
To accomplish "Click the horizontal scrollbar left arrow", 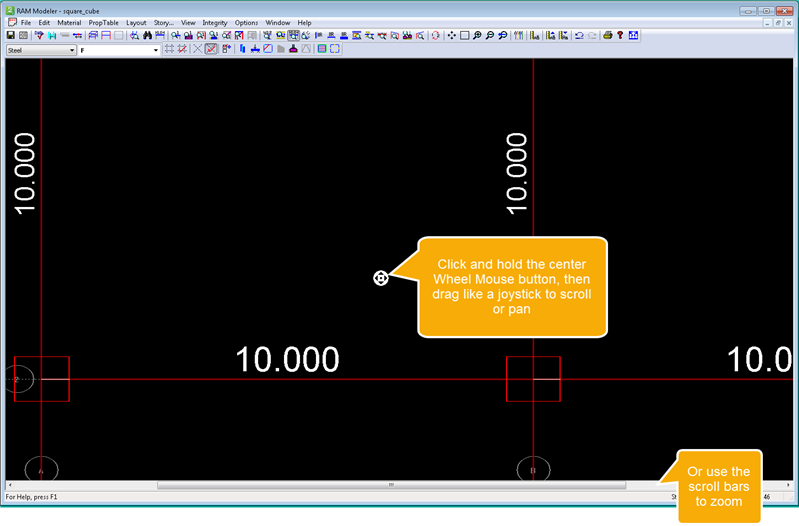I will [10, 485].
